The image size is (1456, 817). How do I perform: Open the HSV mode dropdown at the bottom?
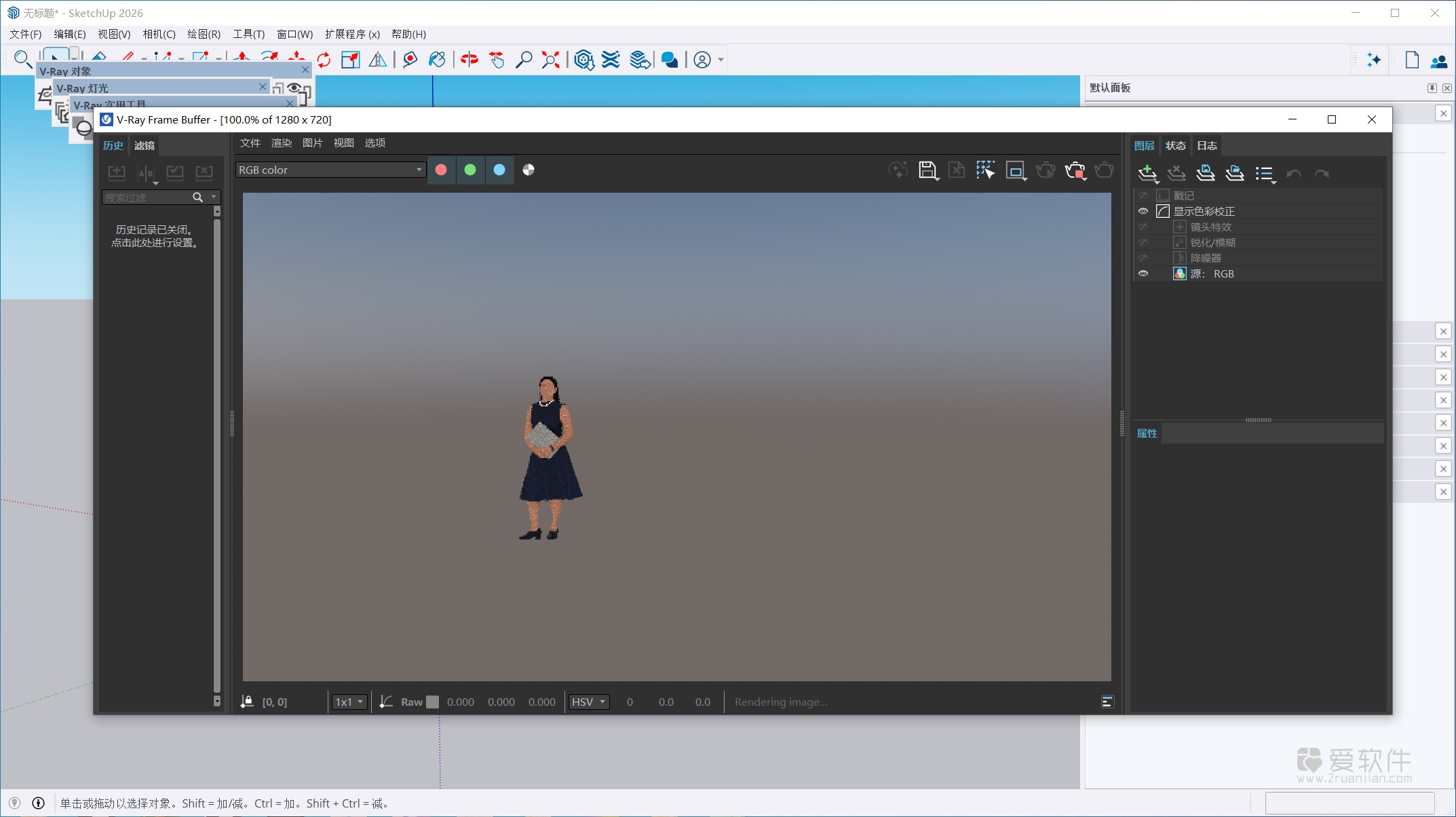pos(588,702)
